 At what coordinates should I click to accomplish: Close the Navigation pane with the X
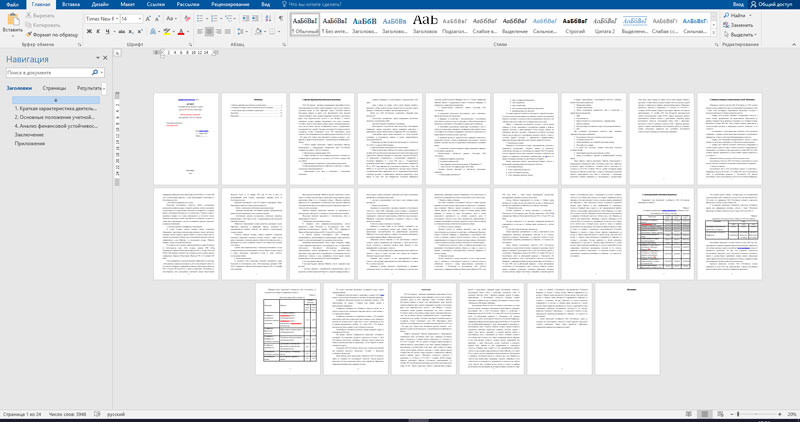[105, 58]
